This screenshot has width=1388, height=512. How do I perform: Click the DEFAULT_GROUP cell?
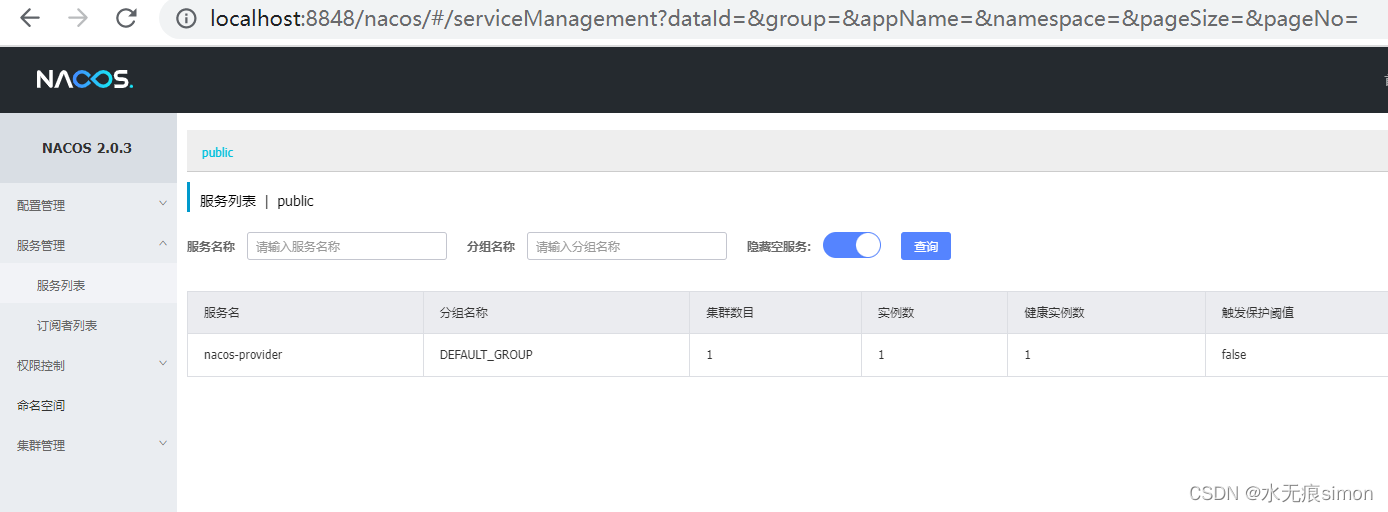pos(486,355)
